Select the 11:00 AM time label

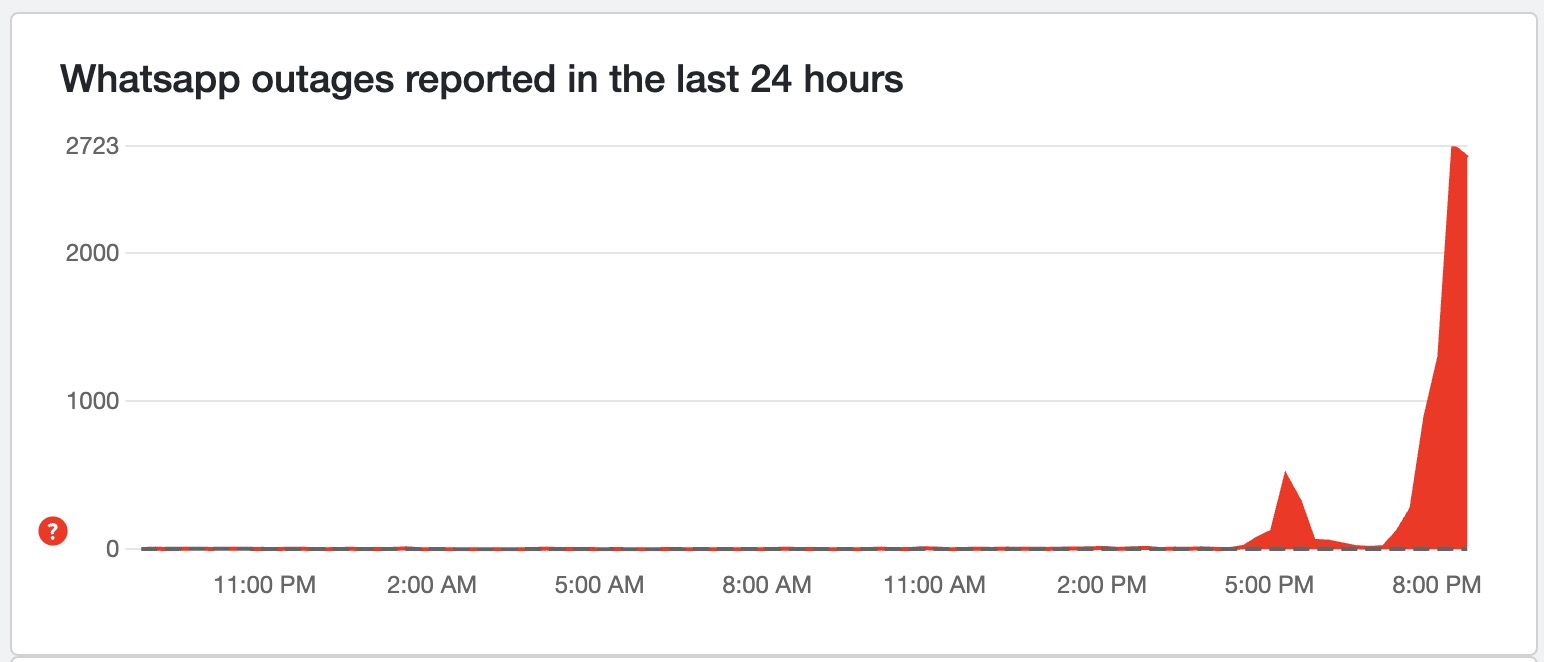[934, 585]
